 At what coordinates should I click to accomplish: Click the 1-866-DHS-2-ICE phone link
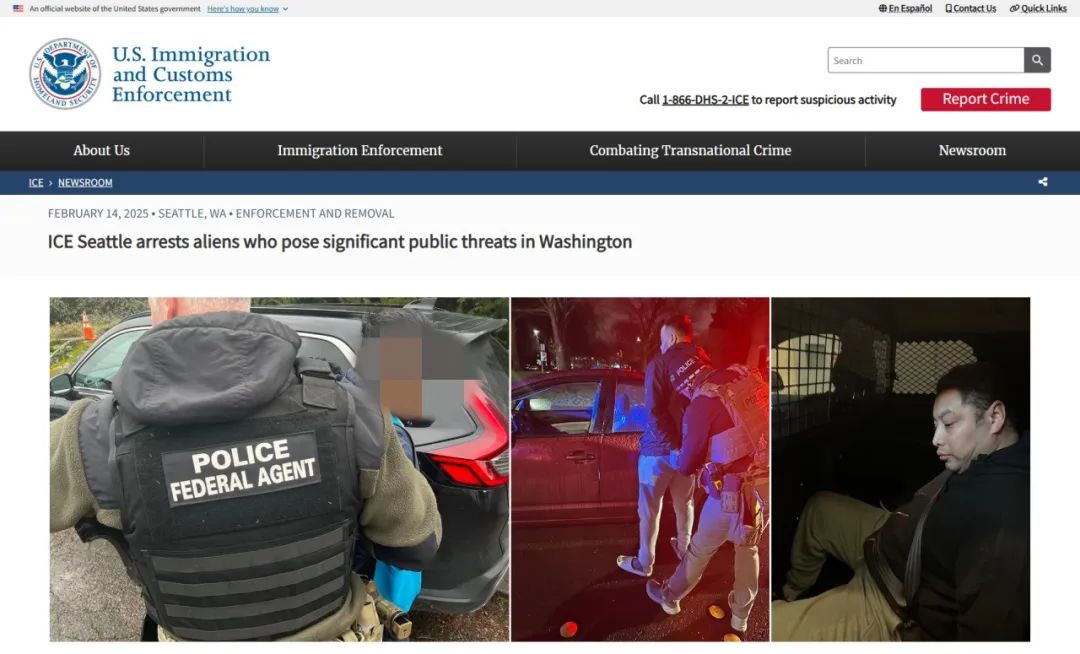(x=705, y=100)
